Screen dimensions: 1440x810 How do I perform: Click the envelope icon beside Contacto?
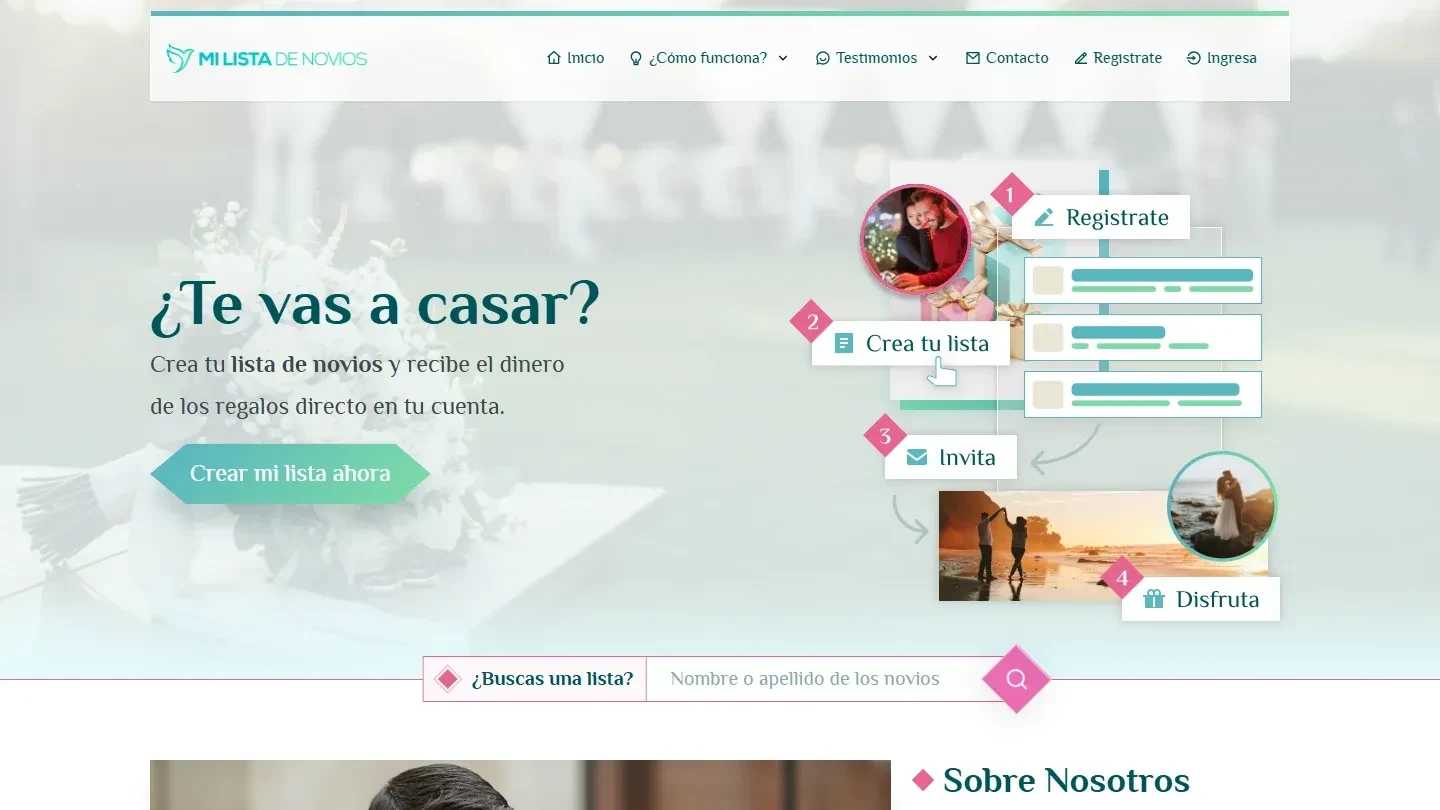[973, 58]
